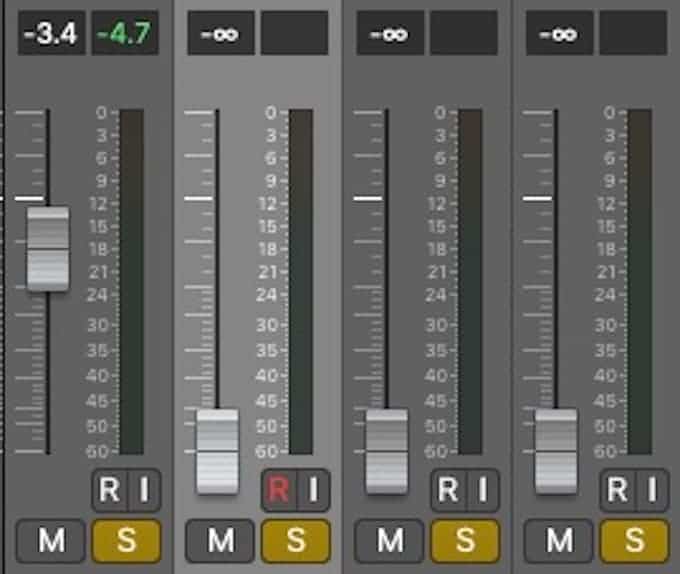The width and height of the screenshot is (680, 574).
Task: Toggle input monitoring on third channel strip
Action: pos(483,490)
